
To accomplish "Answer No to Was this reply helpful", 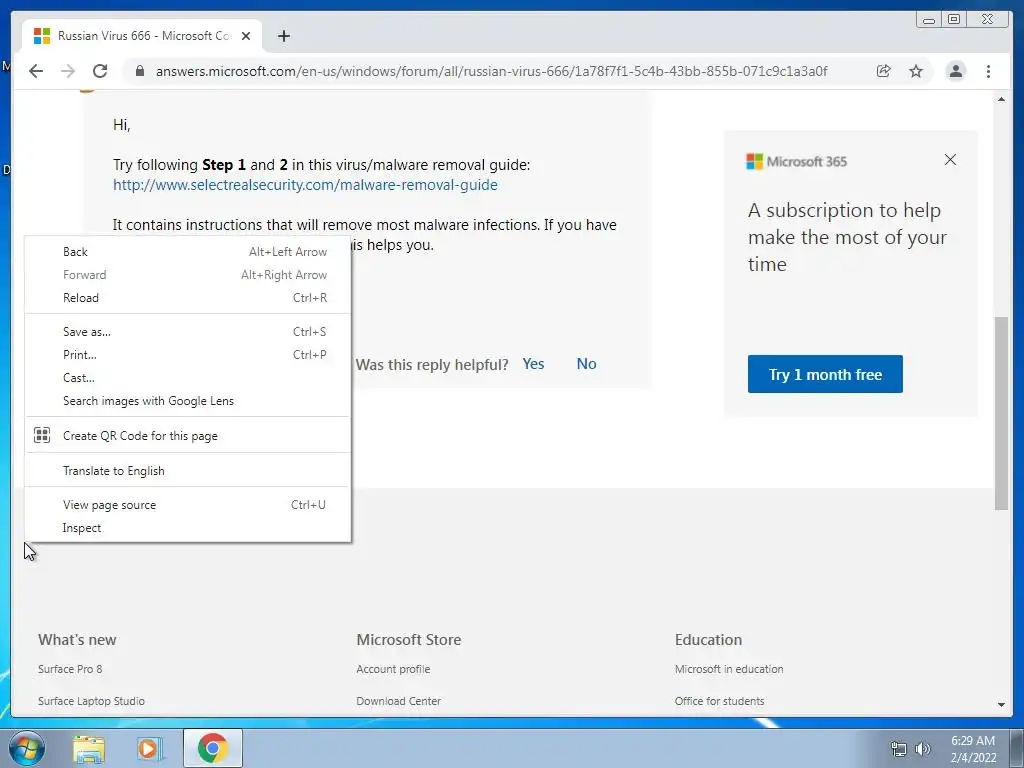I will (x=586, y=364).
